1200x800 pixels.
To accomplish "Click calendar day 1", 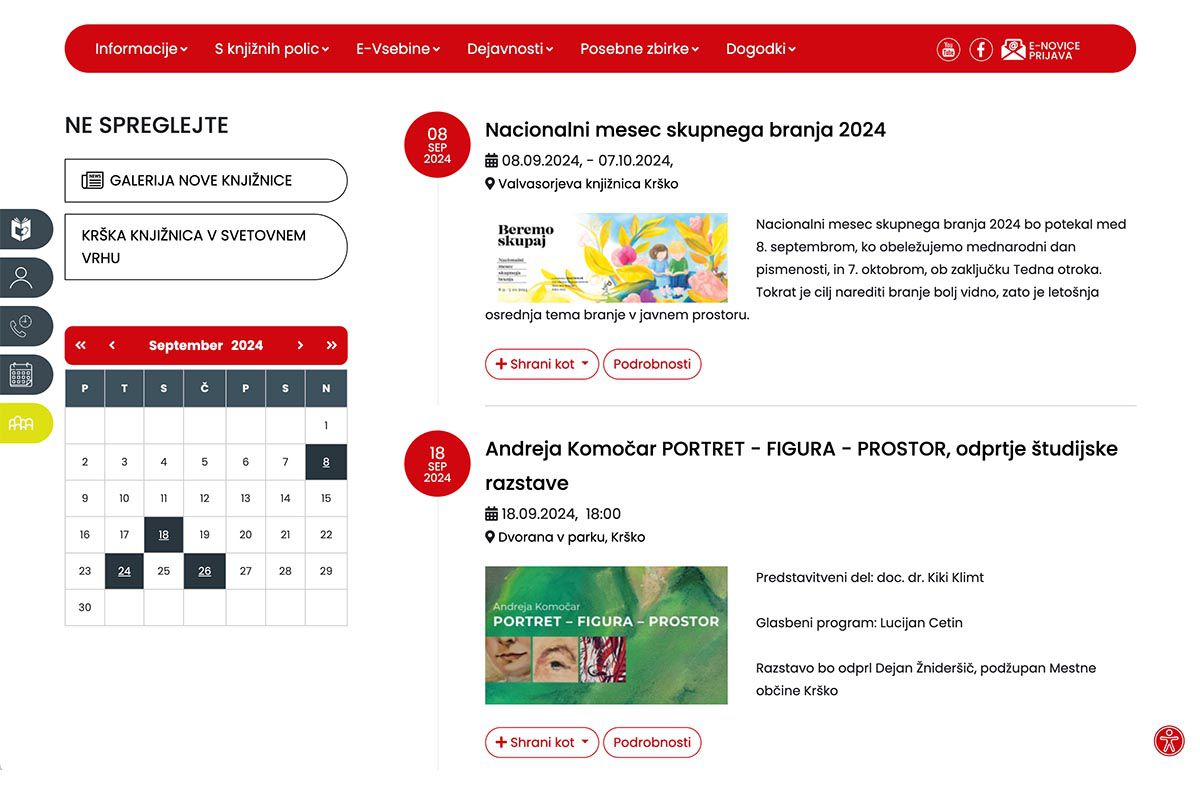I will 326,425.
